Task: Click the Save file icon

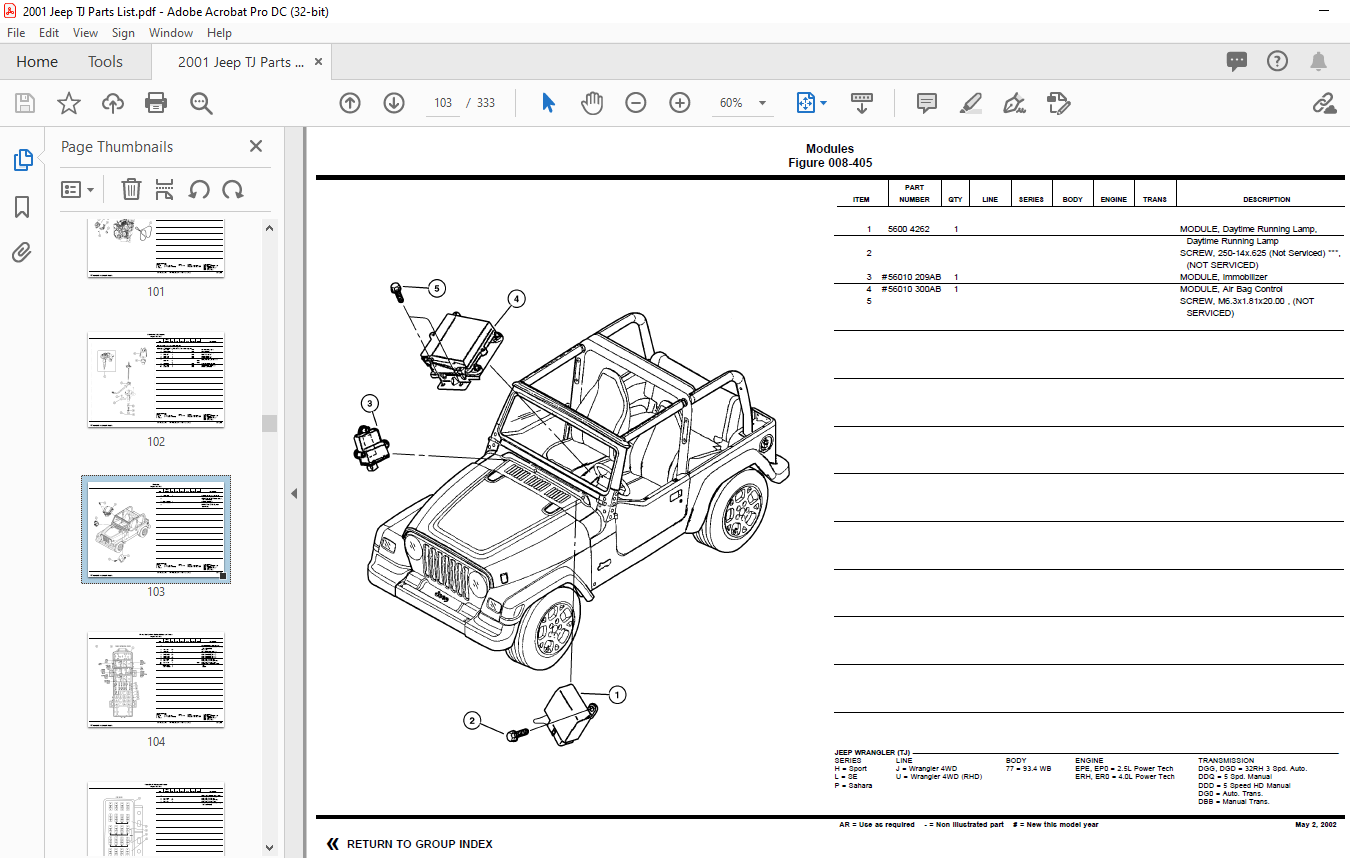Action: pos(25,103)
